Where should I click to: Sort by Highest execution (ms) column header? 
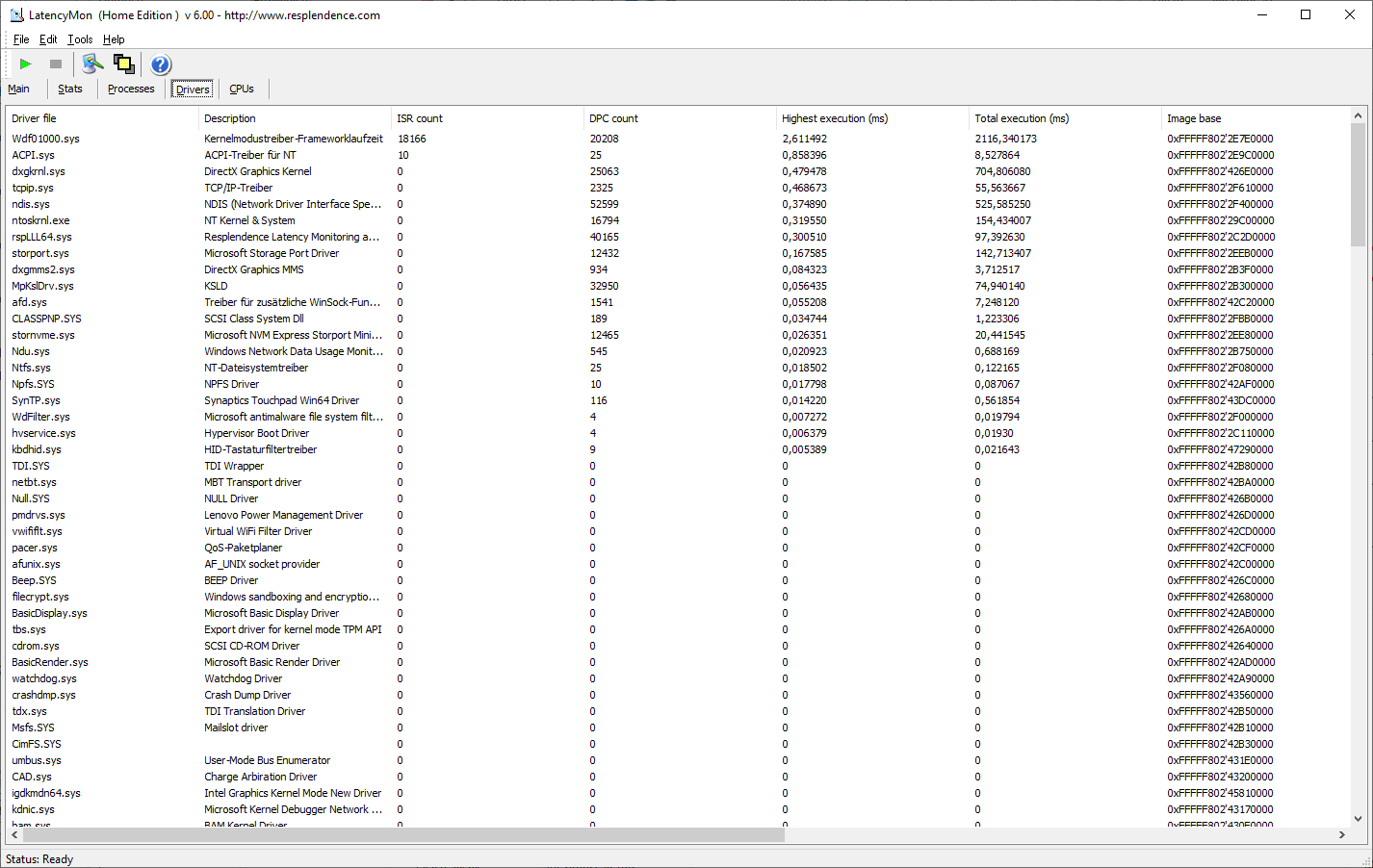click(872, 118)
